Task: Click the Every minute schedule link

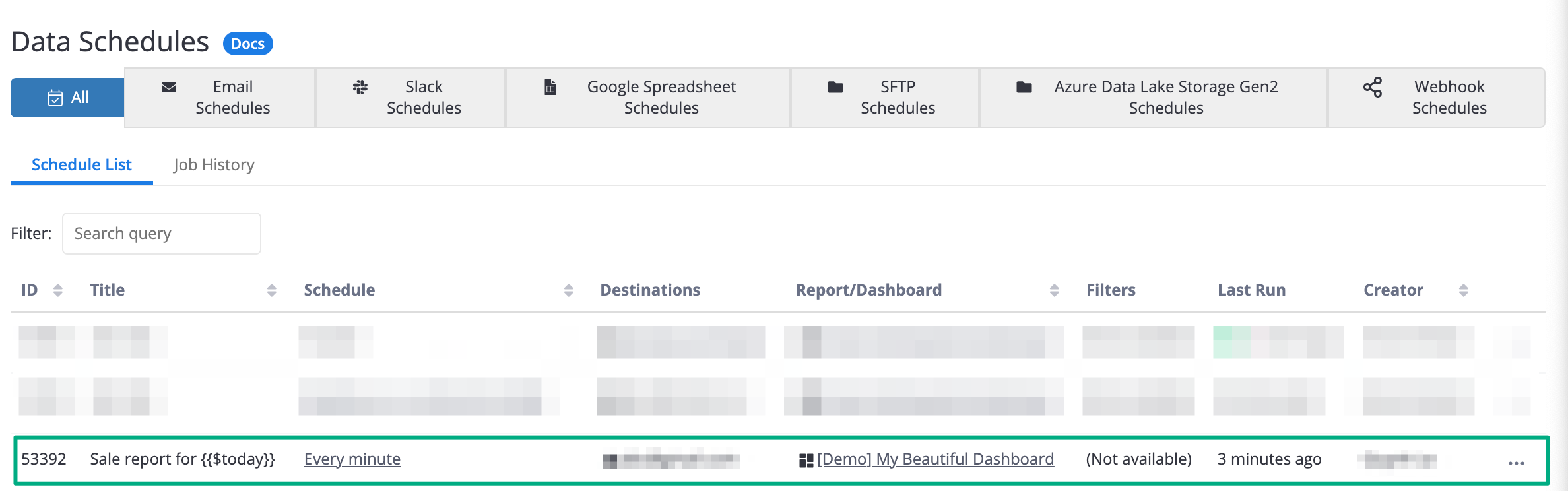Action: (352, 459)
